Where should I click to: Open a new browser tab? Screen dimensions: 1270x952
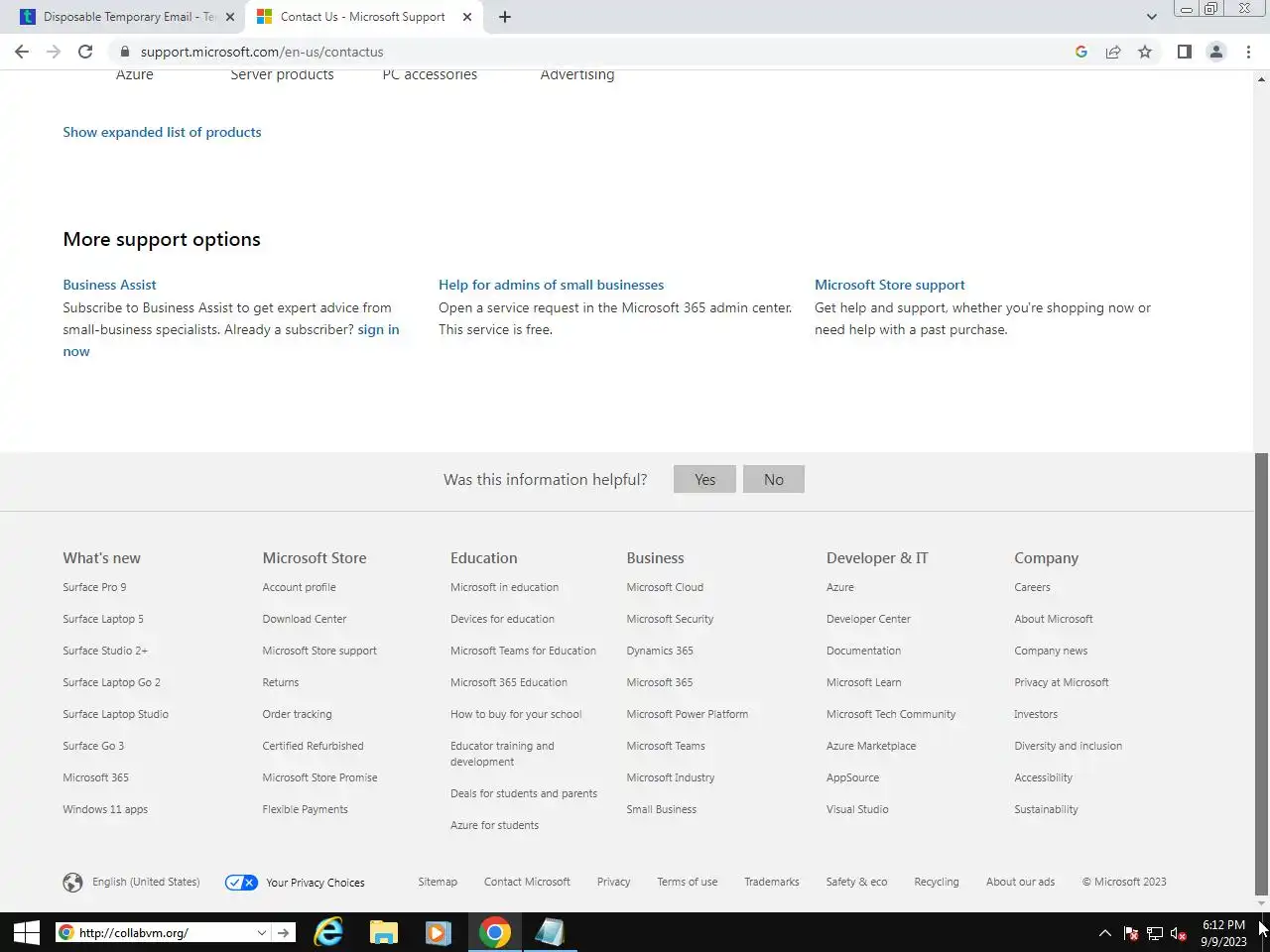(504, 17)
